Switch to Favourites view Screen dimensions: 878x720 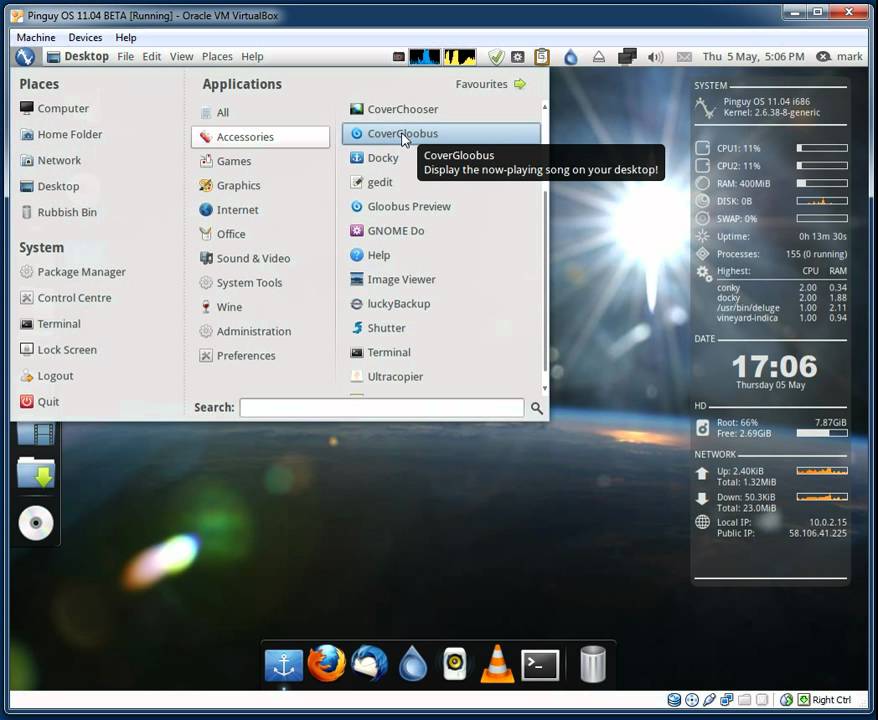[x=491, y=84]
